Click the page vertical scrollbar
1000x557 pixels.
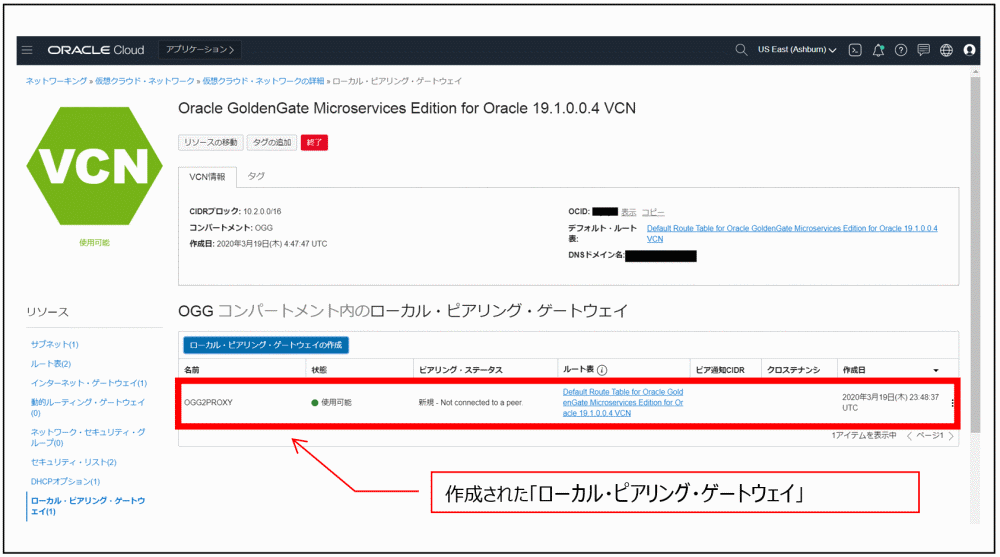(975, 254)
